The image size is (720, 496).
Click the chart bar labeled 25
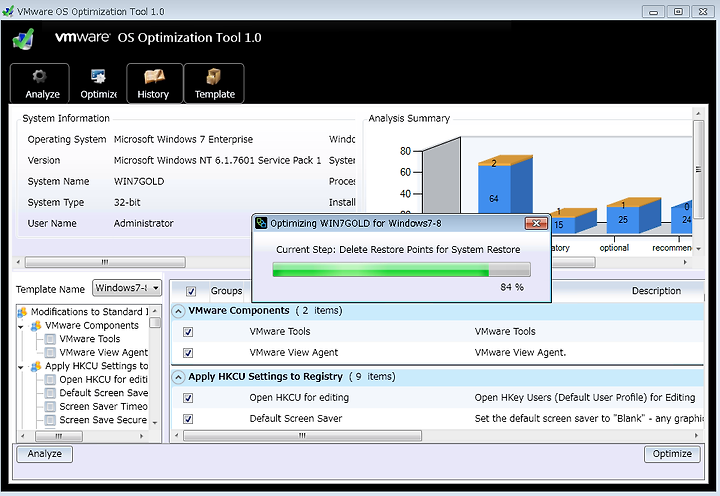pos(623,220)
